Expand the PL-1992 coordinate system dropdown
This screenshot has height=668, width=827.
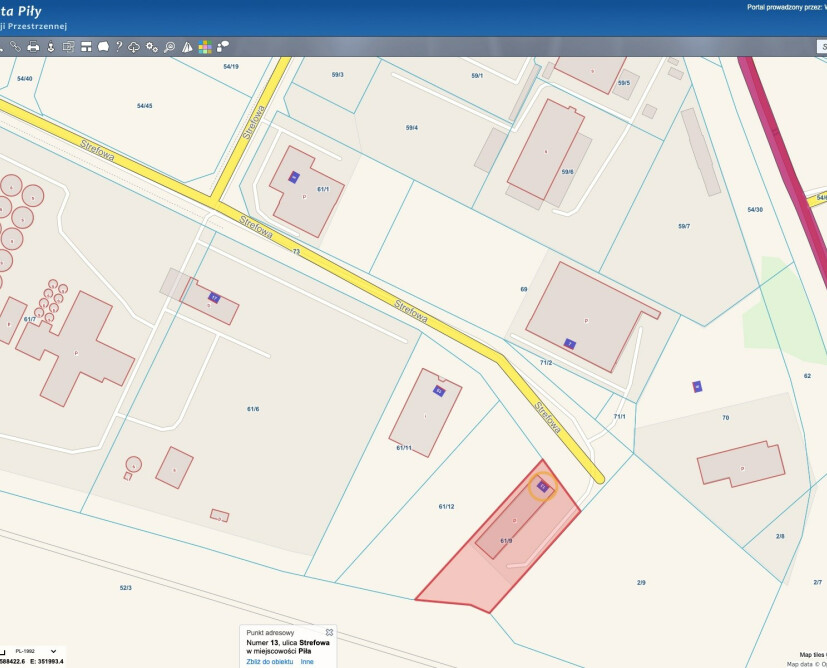pyautogui.click(x=53, y=651)
